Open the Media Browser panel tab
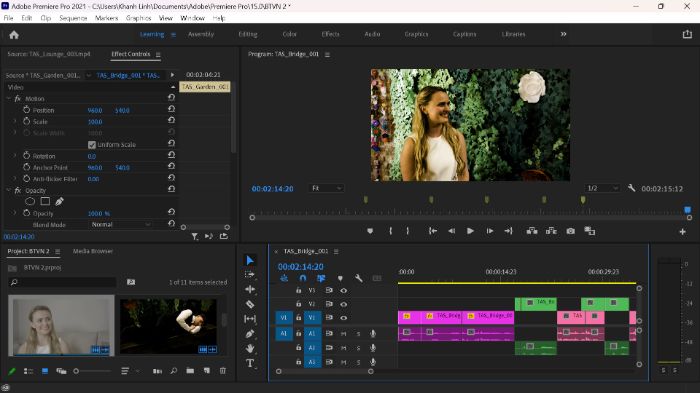 point(93,251)
